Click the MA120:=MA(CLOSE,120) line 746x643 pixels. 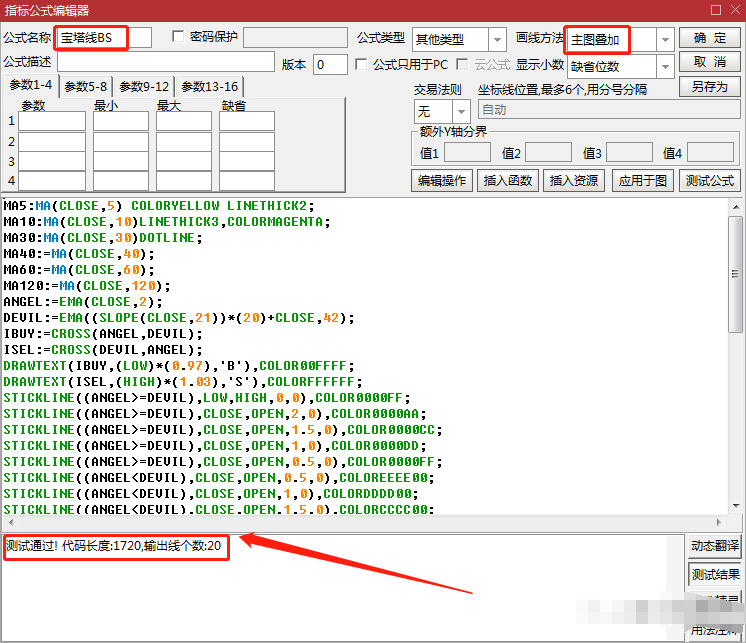pos(87,286)
